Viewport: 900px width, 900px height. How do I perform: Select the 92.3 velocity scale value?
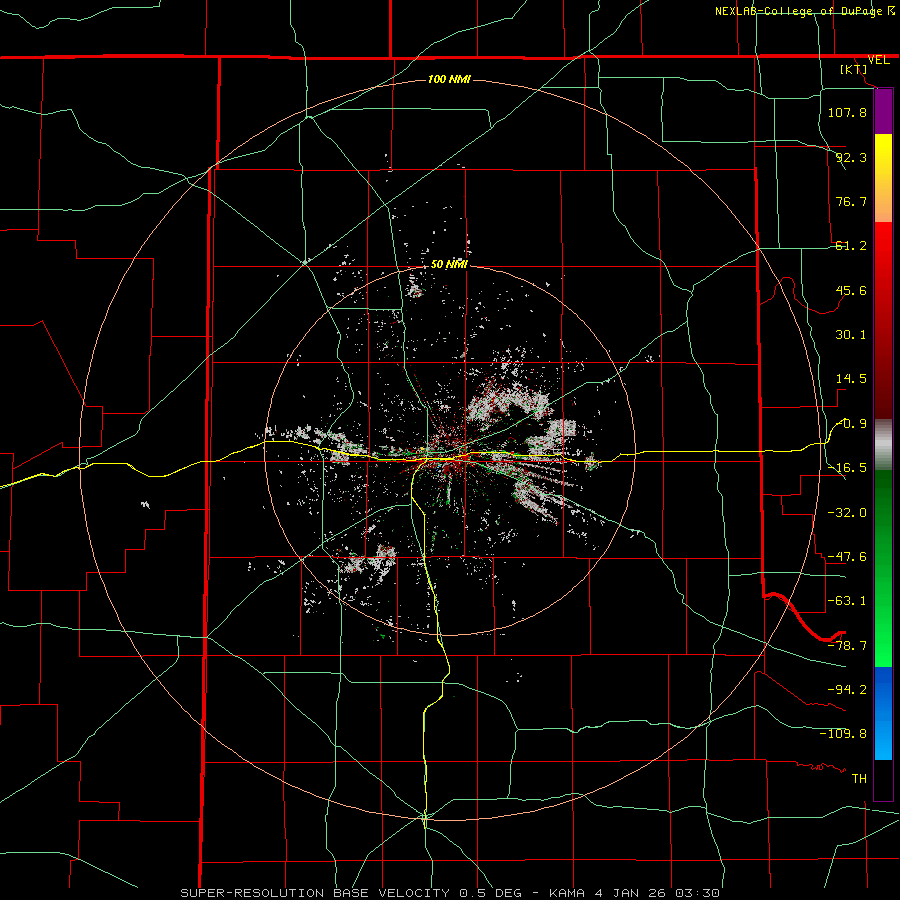[851, 157]
